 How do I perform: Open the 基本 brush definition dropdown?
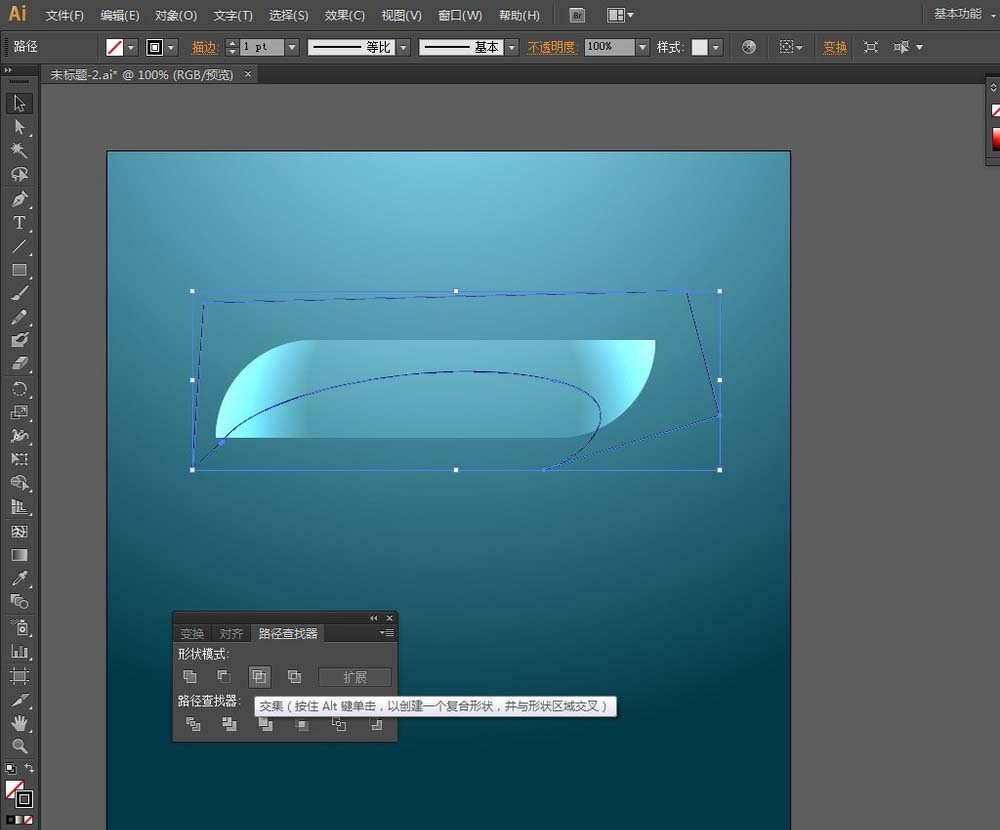[511, 47]
